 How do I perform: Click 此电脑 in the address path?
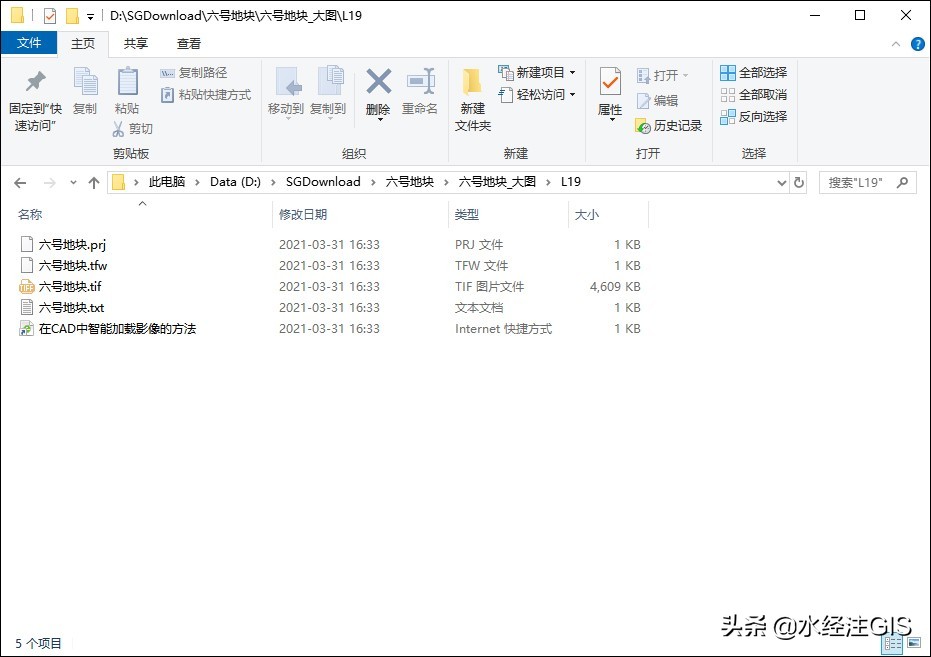point(167,182)
